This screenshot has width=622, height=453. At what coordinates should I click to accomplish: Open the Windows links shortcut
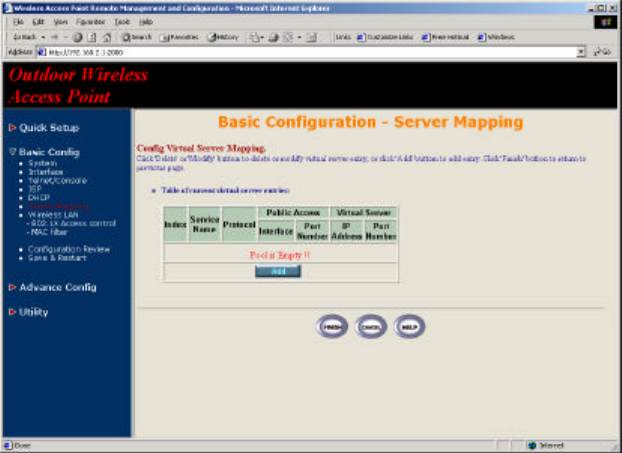496,37
